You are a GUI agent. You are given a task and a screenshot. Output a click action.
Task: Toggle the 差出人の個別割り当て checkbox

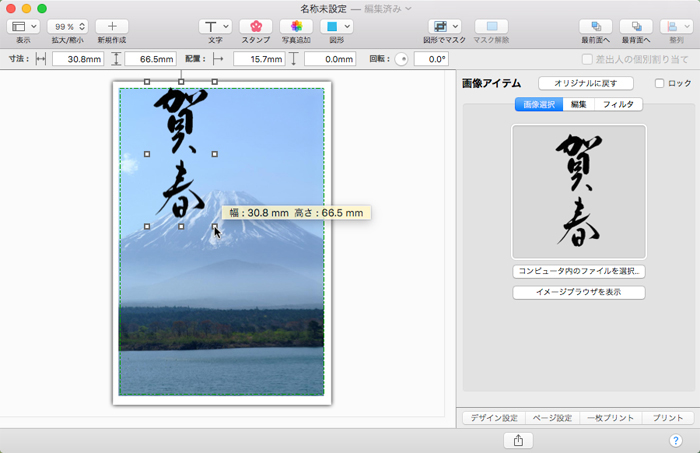[x=587, y=60]
